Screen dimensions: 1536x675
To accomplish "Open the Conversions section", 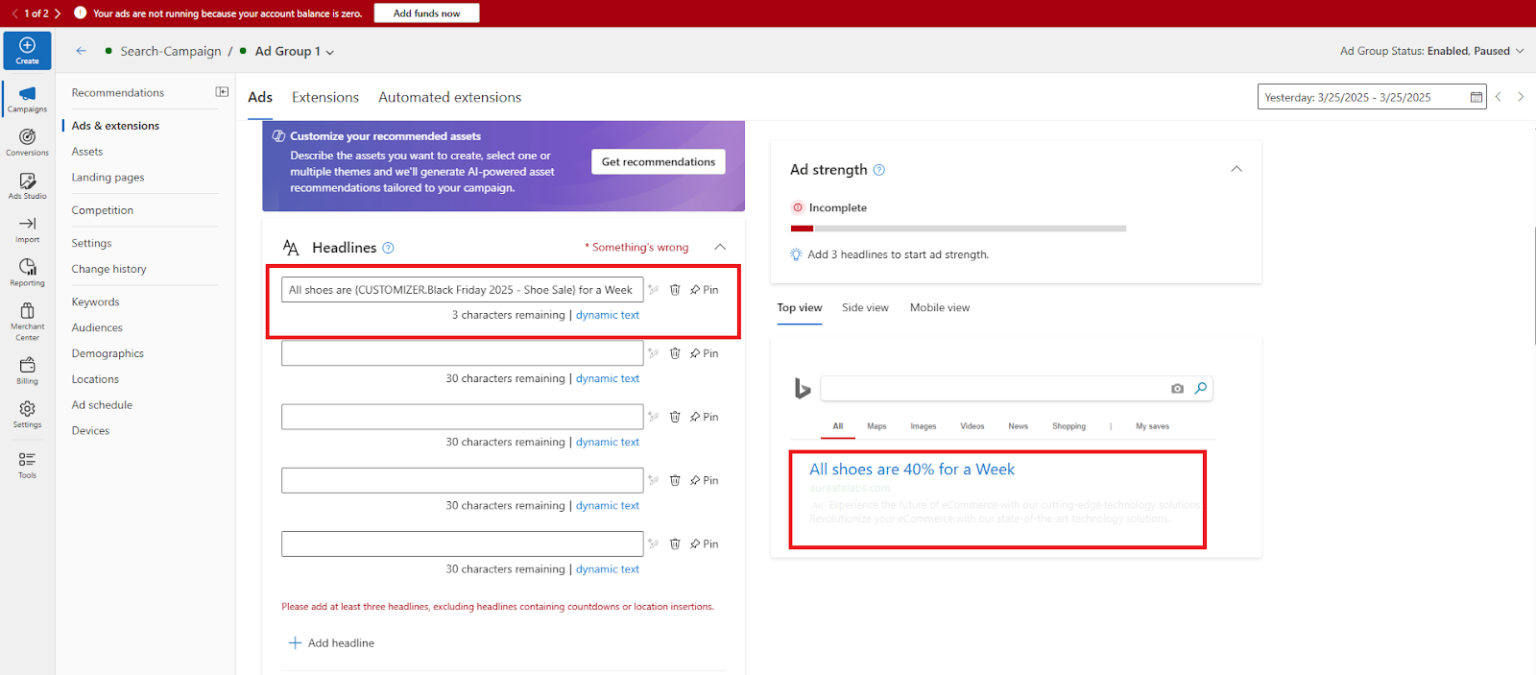I will 27,143.
